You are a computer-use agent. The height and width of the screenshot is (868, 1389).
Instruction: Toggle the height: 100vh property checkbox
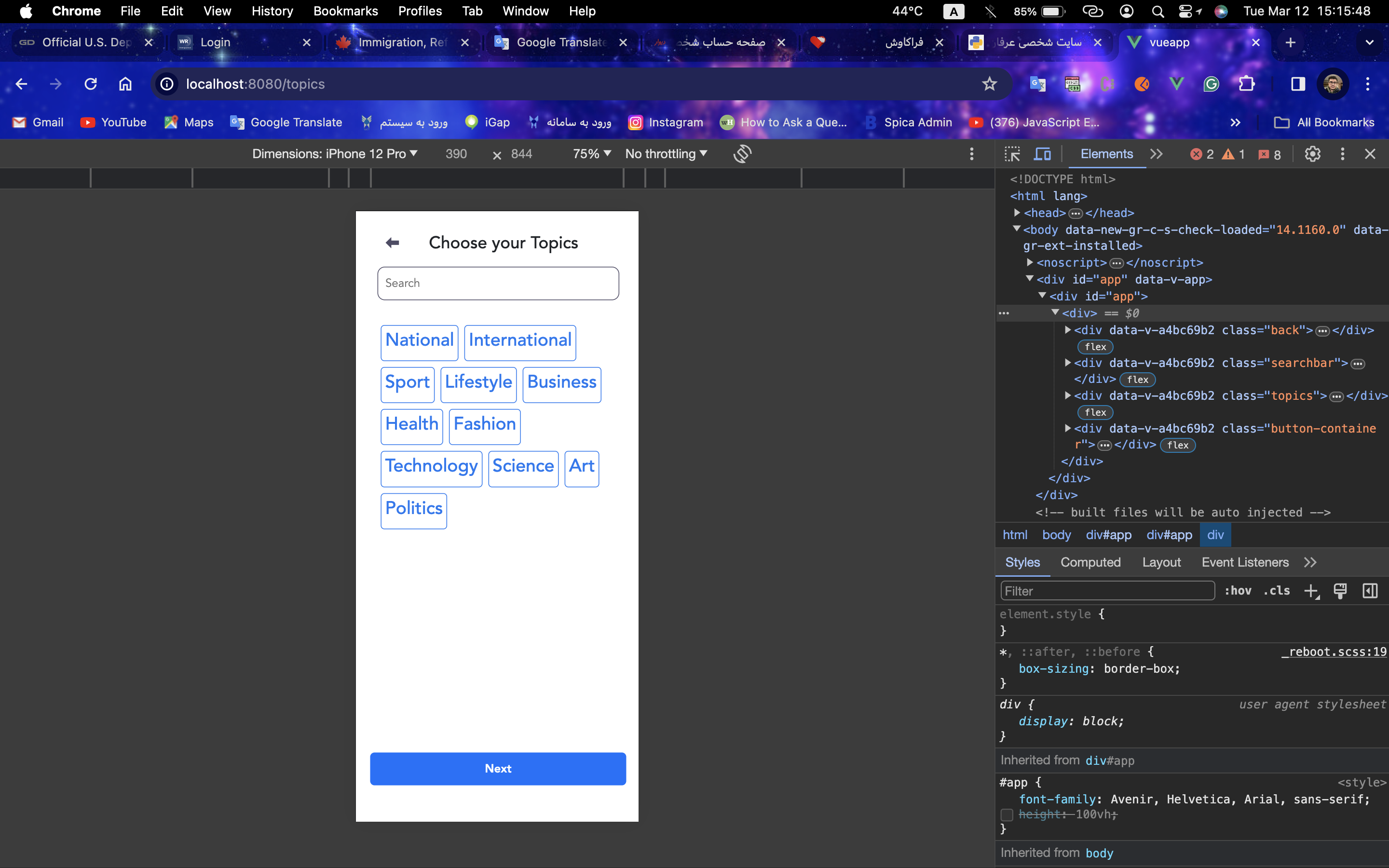tap(1007, 814)
